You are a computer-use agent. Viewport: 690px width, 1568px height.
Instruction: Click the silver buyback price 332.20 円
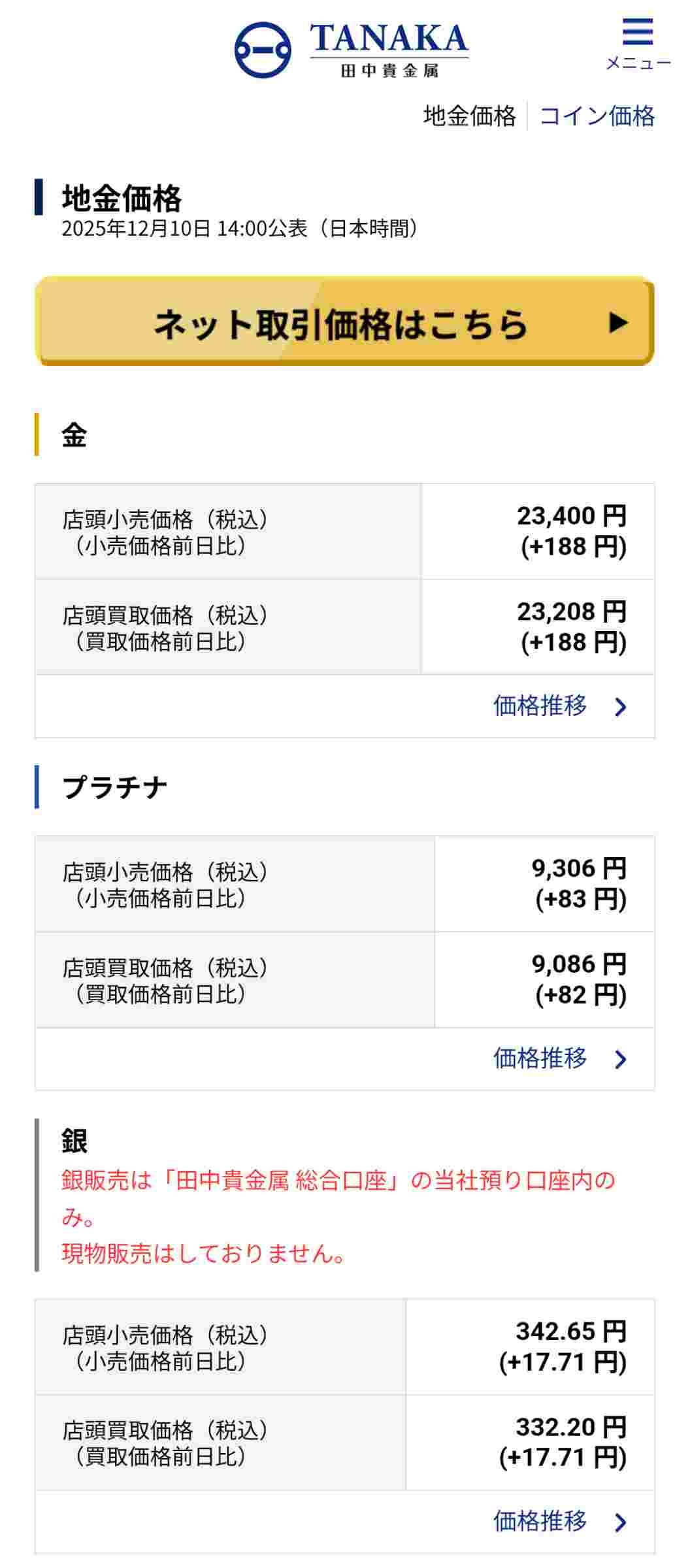point(571,1428)
